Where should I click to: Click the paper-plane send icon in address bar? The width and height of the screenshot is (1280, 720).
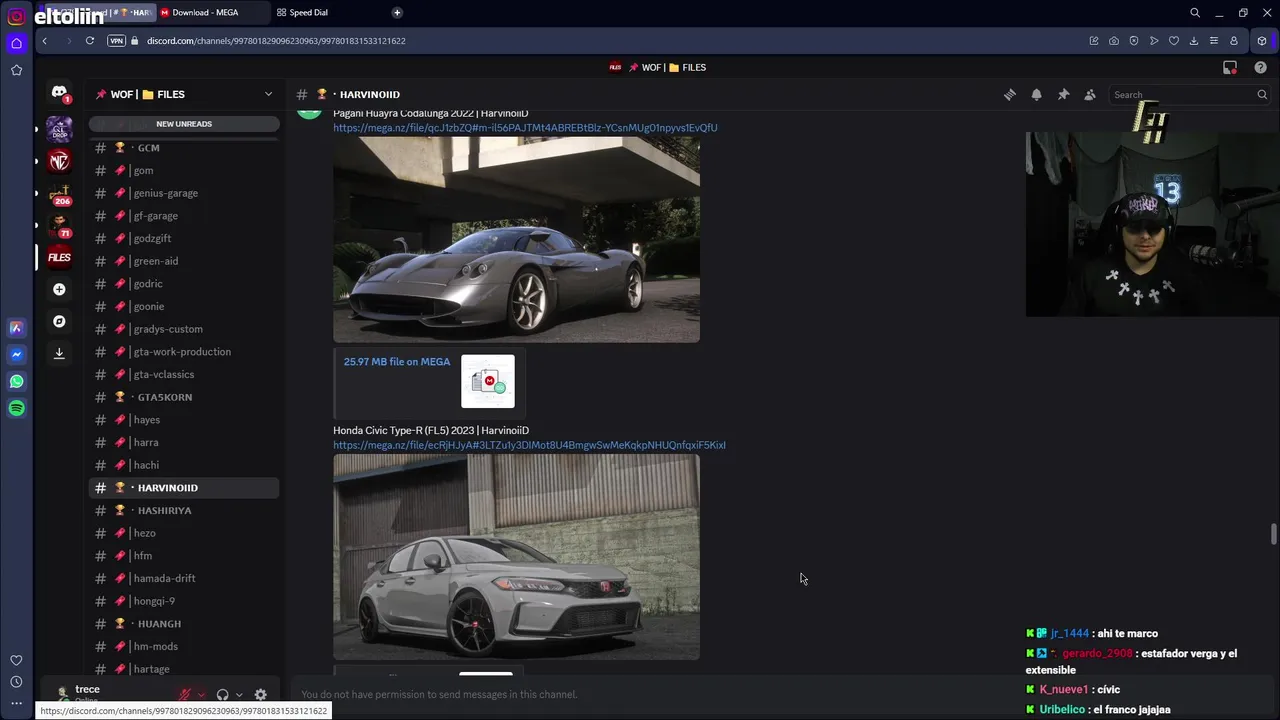click(x=1154, y=41)
